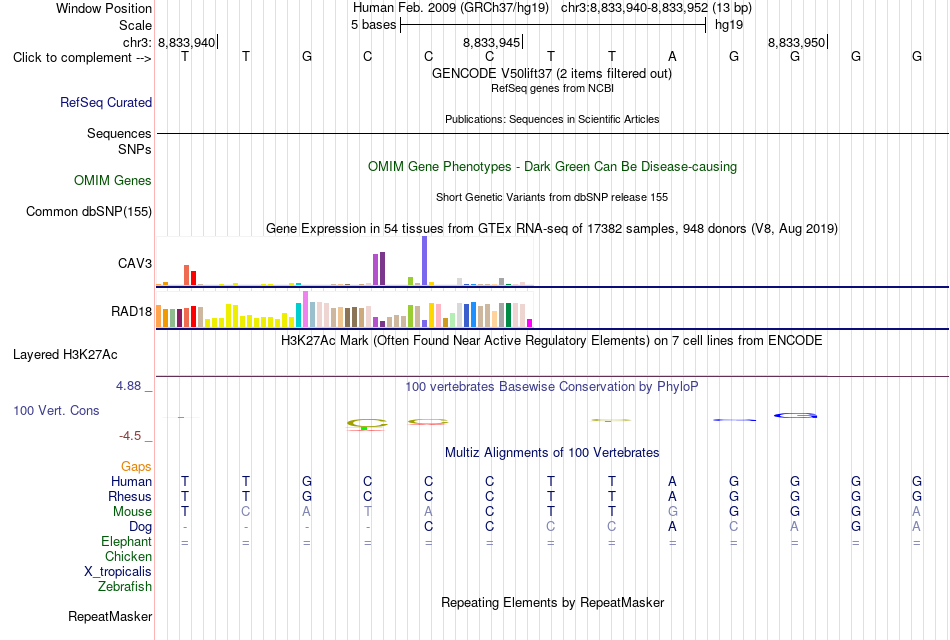Click the -4.5 PhyloP lower scale value
This screenshot has height=640, width=950.
[130, 436]
